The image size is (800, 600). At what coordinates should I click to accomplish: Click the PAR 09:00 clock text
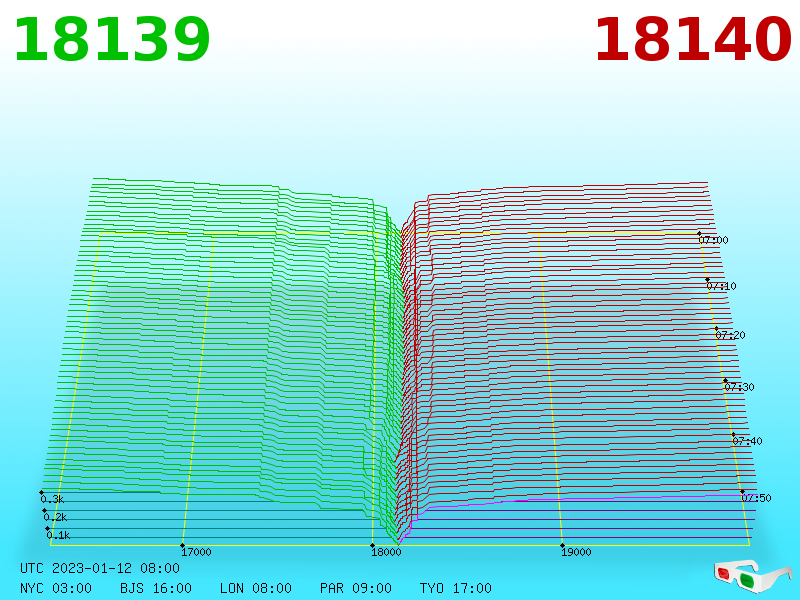[356, 588]
